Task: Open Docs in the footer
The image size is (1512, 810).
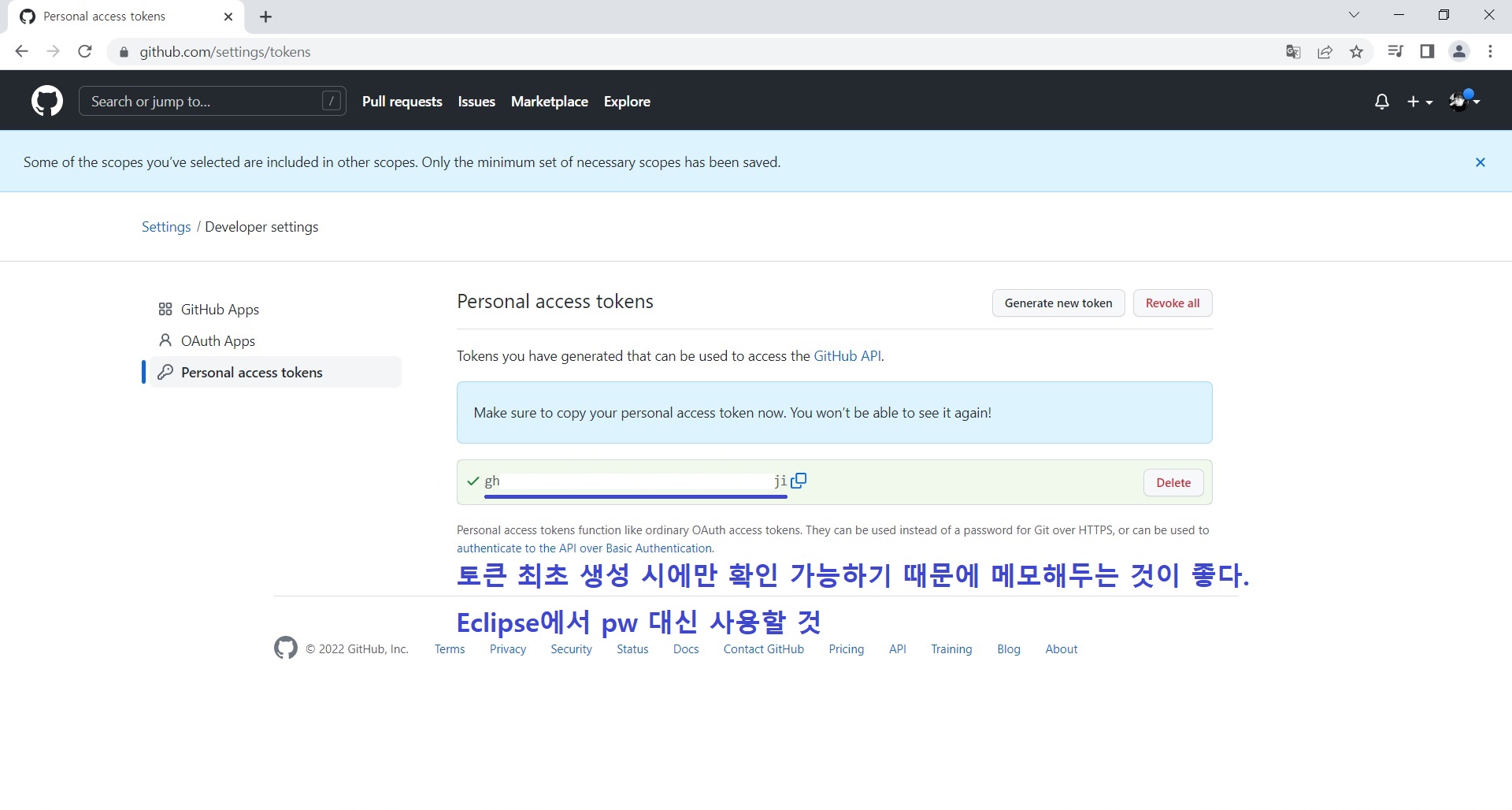Action: click(686, 649)
